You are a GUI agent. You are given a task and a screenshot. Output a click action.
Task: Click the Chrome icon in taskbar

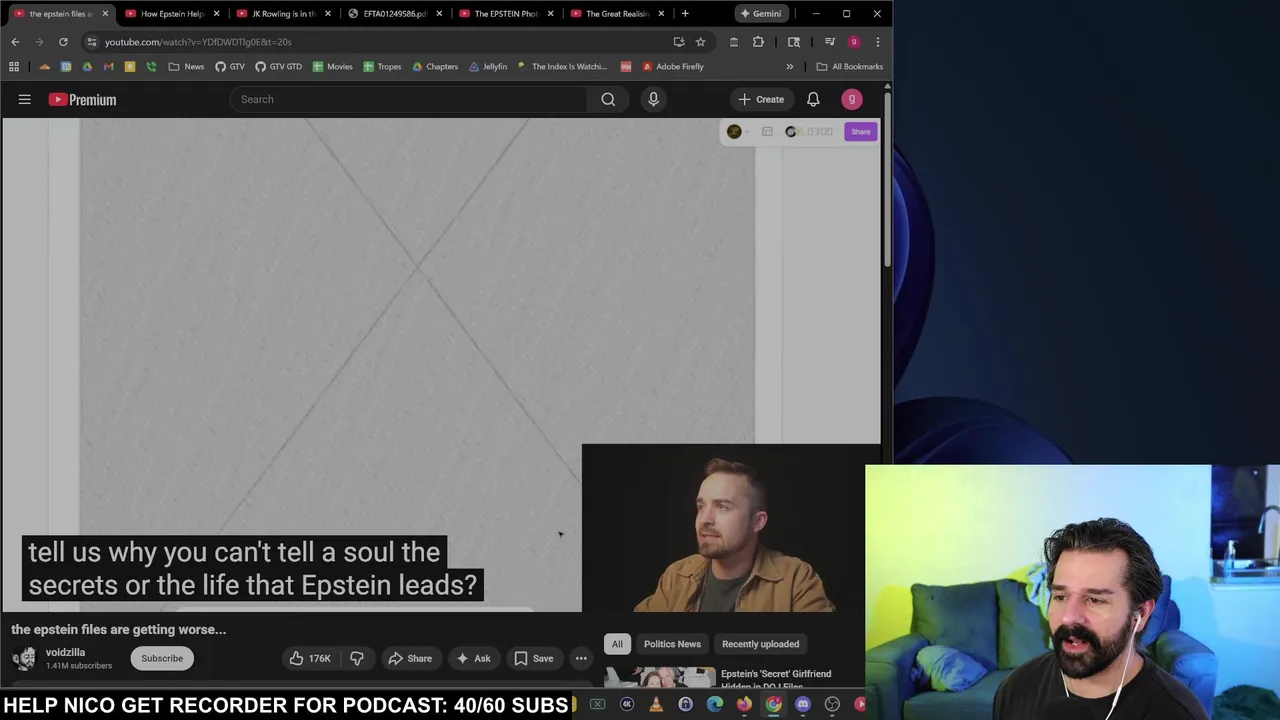click(774, 704)
